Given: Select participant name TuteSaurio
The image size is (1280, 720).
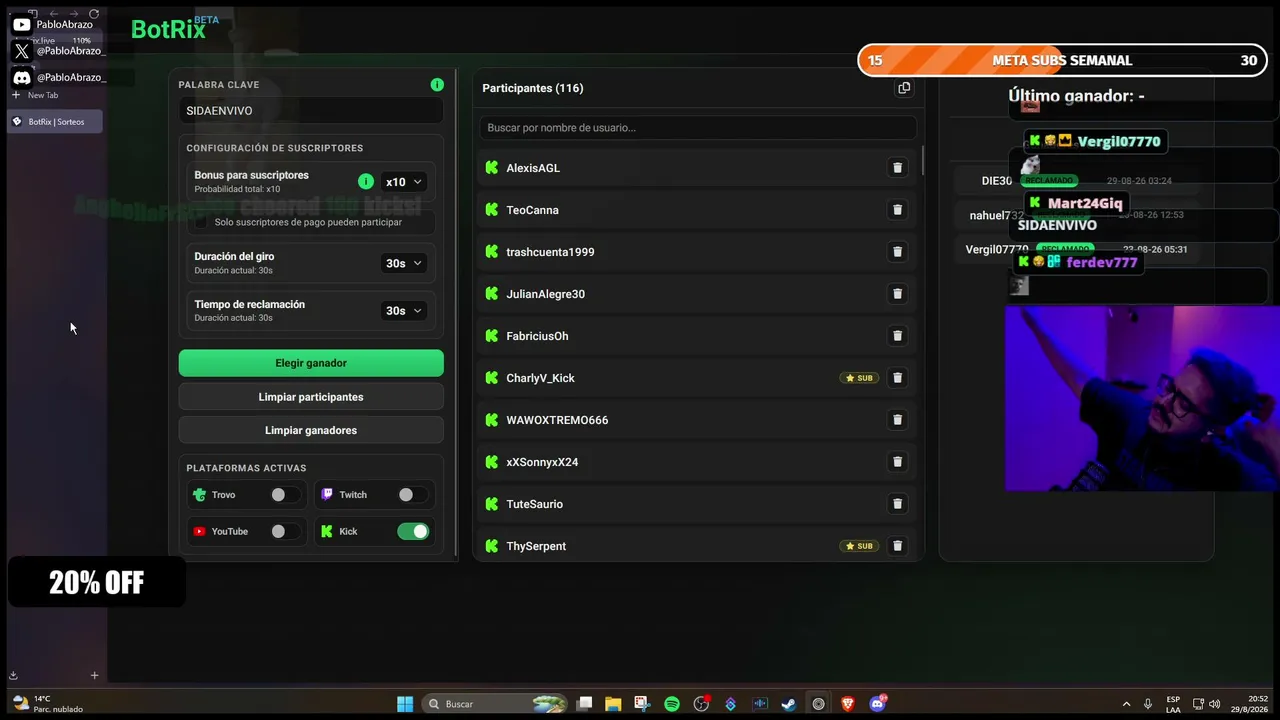Looking at the screenshot, I should pyautogui.click(x=534, y=504).
